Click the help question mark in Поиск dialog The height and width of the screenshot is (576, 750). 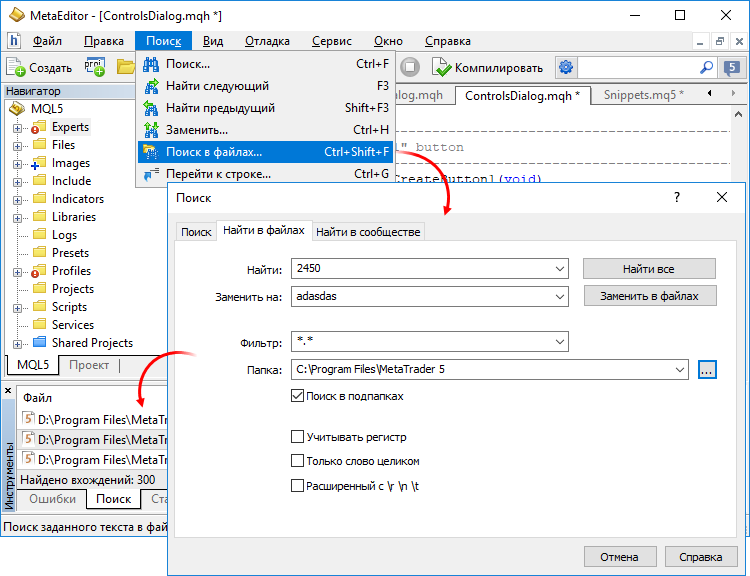(x=676, y=197)
